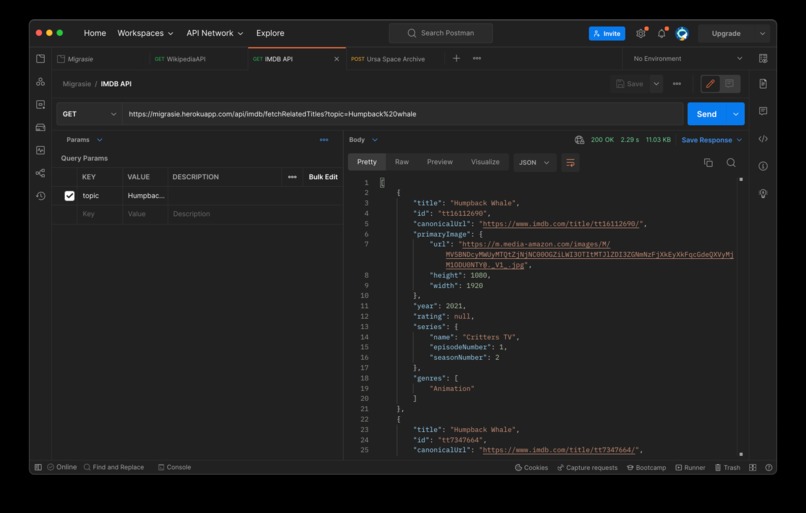
Task: Open Cookies in status bar
Action: pyautogui.click(x=531, y=467)
